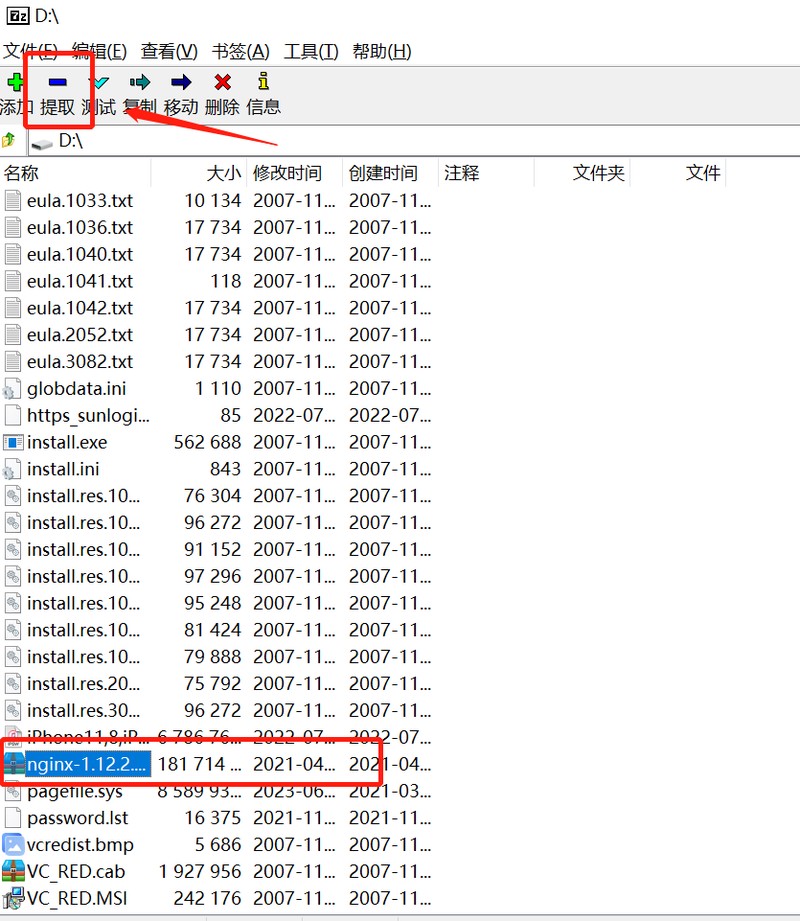Click the drive icon in address bar
This screenshot has height=921, width=800.
pos(42,143)
